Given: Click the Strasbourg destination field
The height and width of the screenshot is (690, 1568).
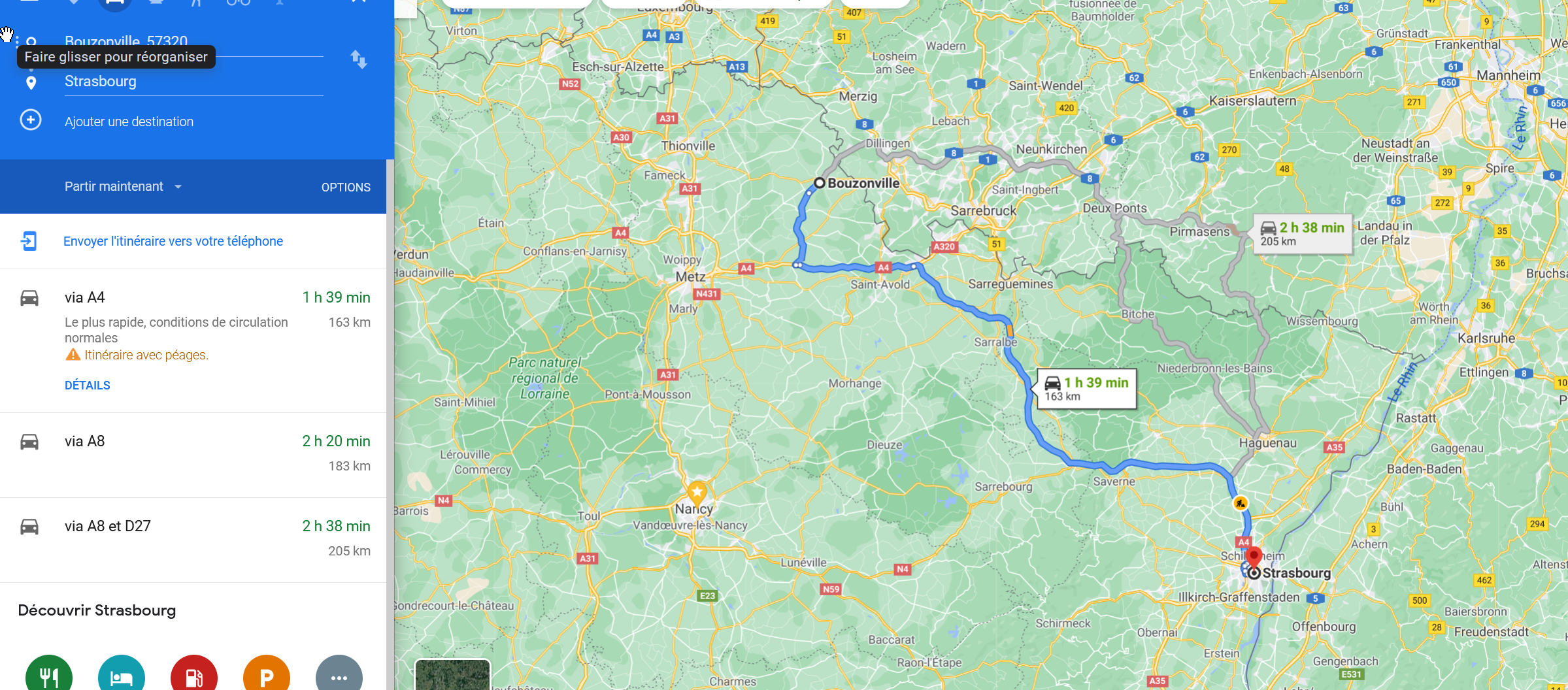Looking at the screenshot, I should click(x=193, y=82).
